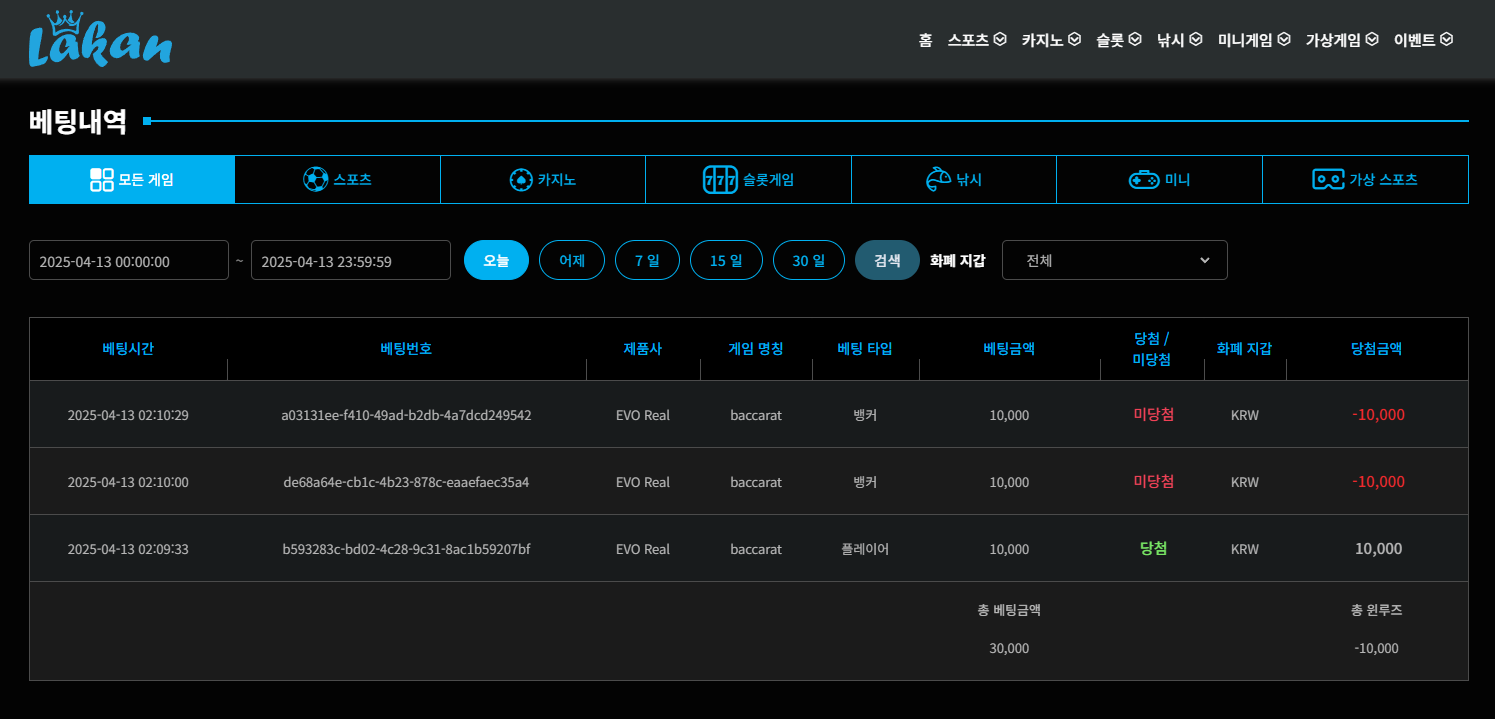Image resolution: width=1495 pixels, height=719 pixels.
Task: Open the 화폐 지갑 전체 dropdown
Action: 1114,260
